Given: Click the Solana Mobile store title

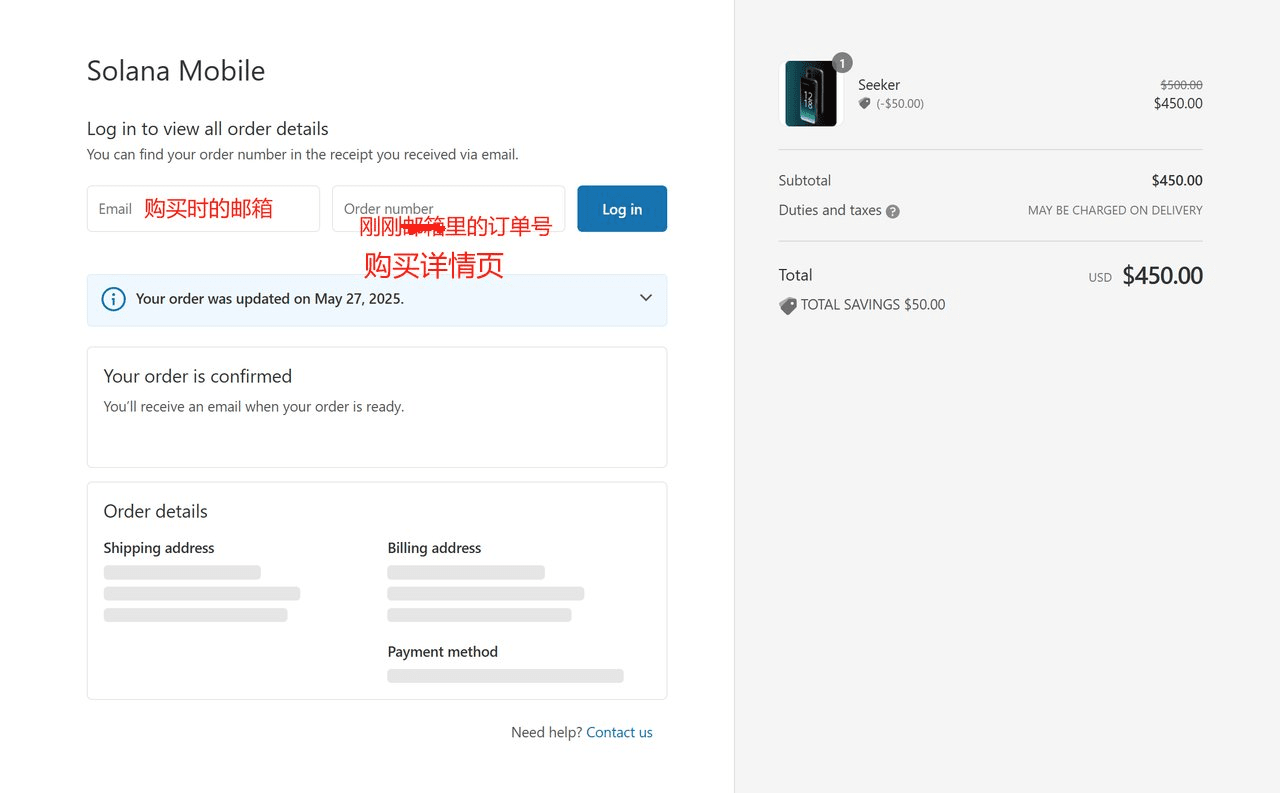Looking at the screenshot, I should [176, 71].
